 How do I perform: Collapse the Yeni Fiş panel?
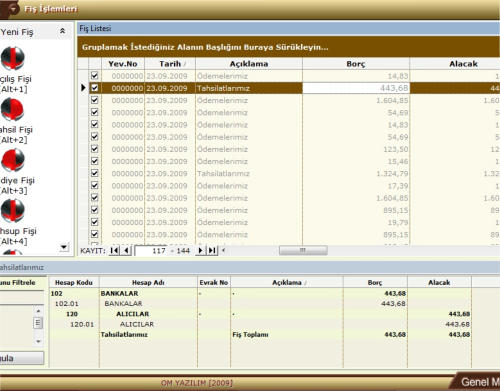point(62,31)
